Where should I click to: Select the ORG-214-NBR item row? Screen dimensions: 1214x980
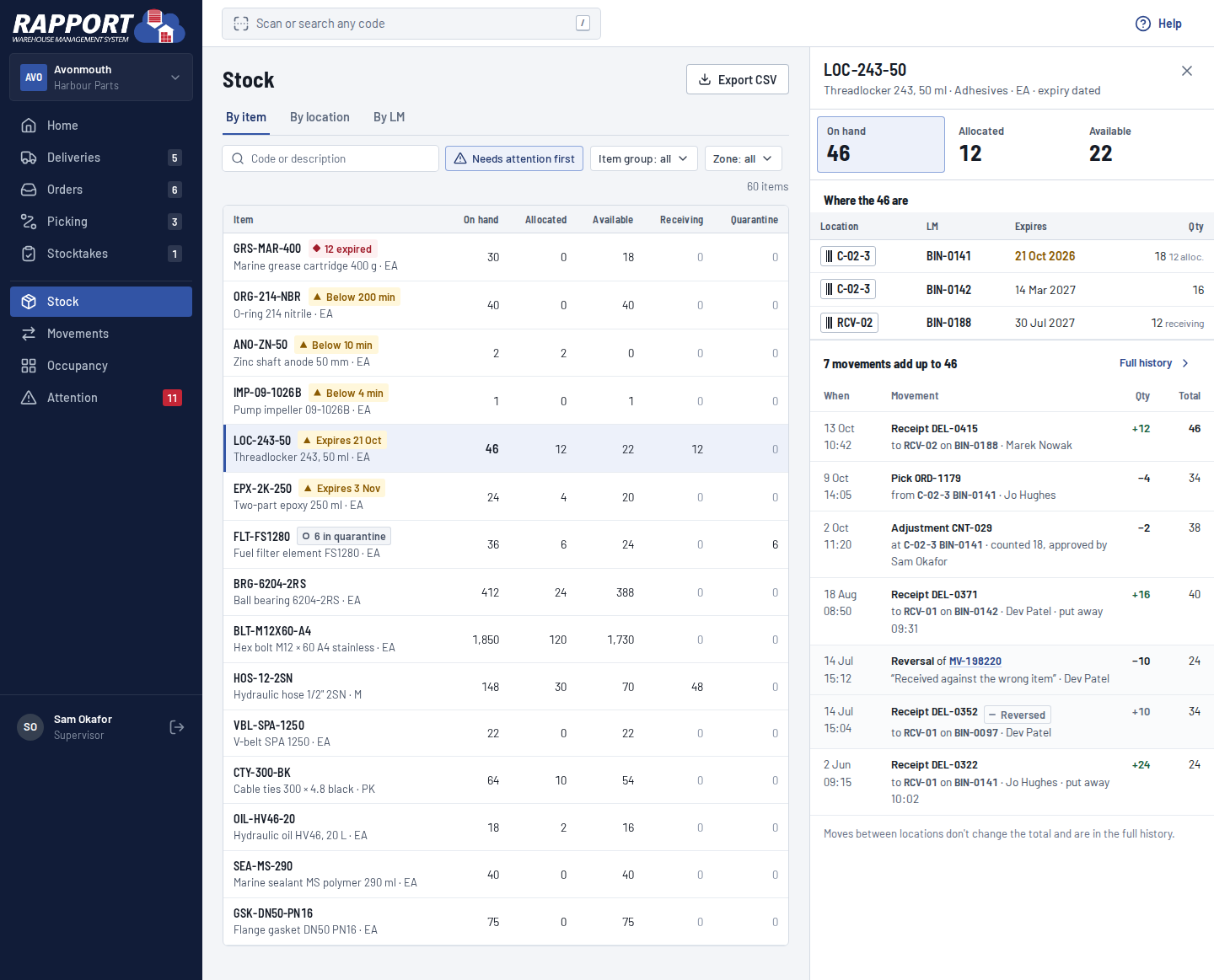click(506, 305)
